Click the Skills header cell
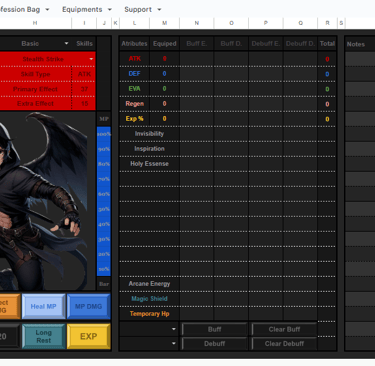This screenshot has width=375, height=366. click(84, 43)
